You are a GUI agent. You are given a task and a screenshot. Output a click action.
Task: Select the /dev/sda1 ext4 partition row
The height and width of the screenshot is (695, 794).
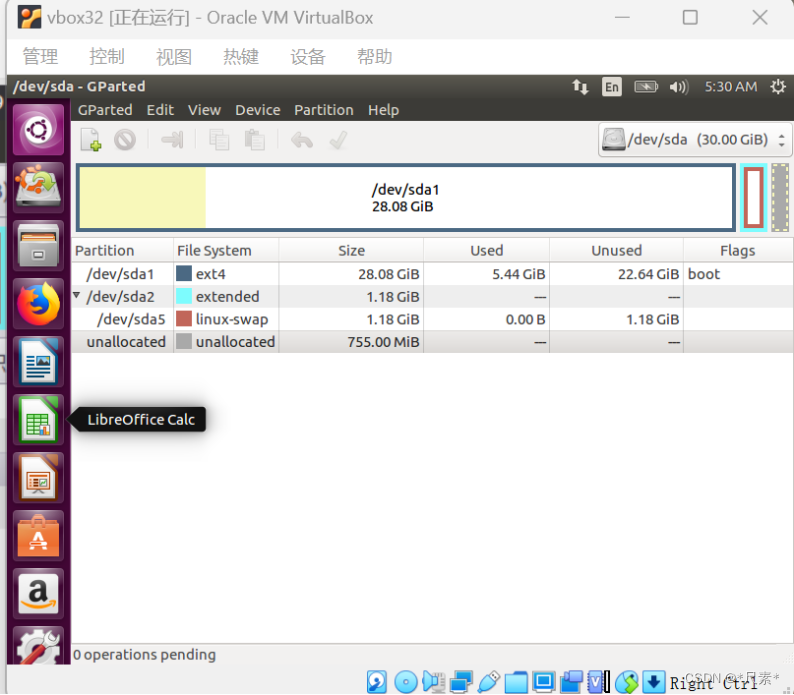coord(432,274)
